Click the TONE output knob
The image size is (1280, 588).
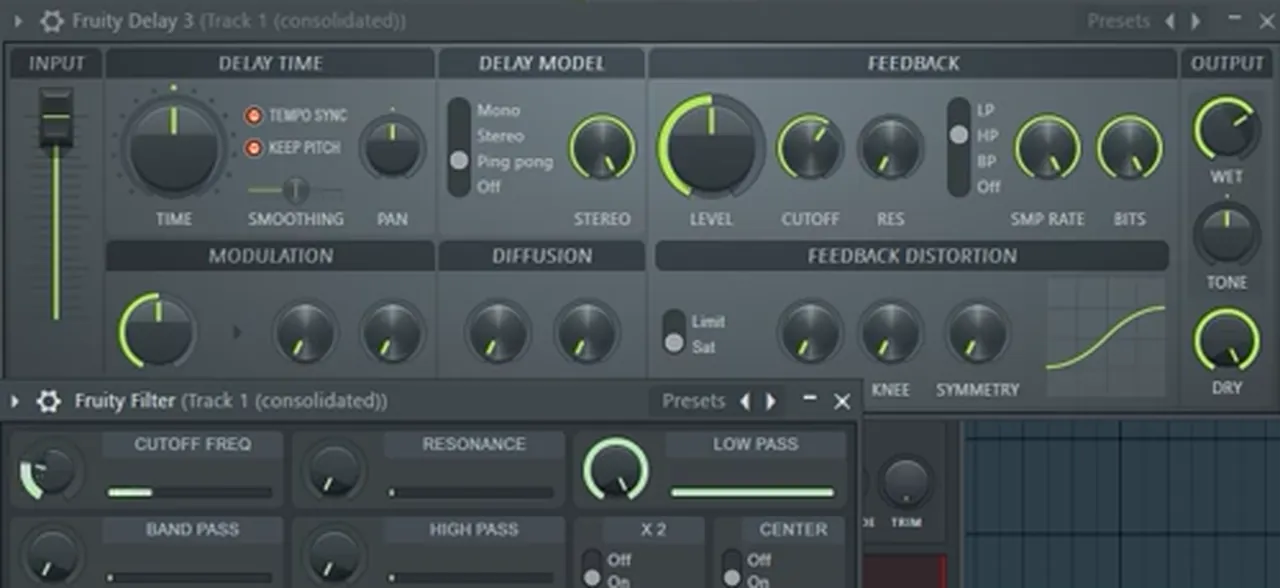[1226, 234]
